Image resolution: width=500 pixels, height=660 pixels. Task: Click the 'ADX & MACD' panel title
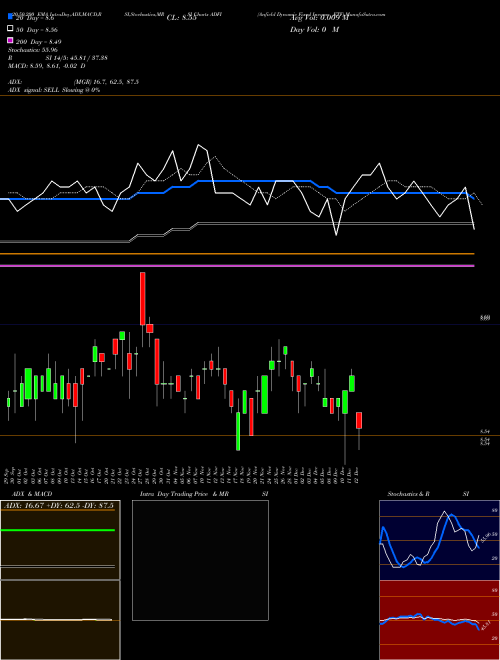32,494
